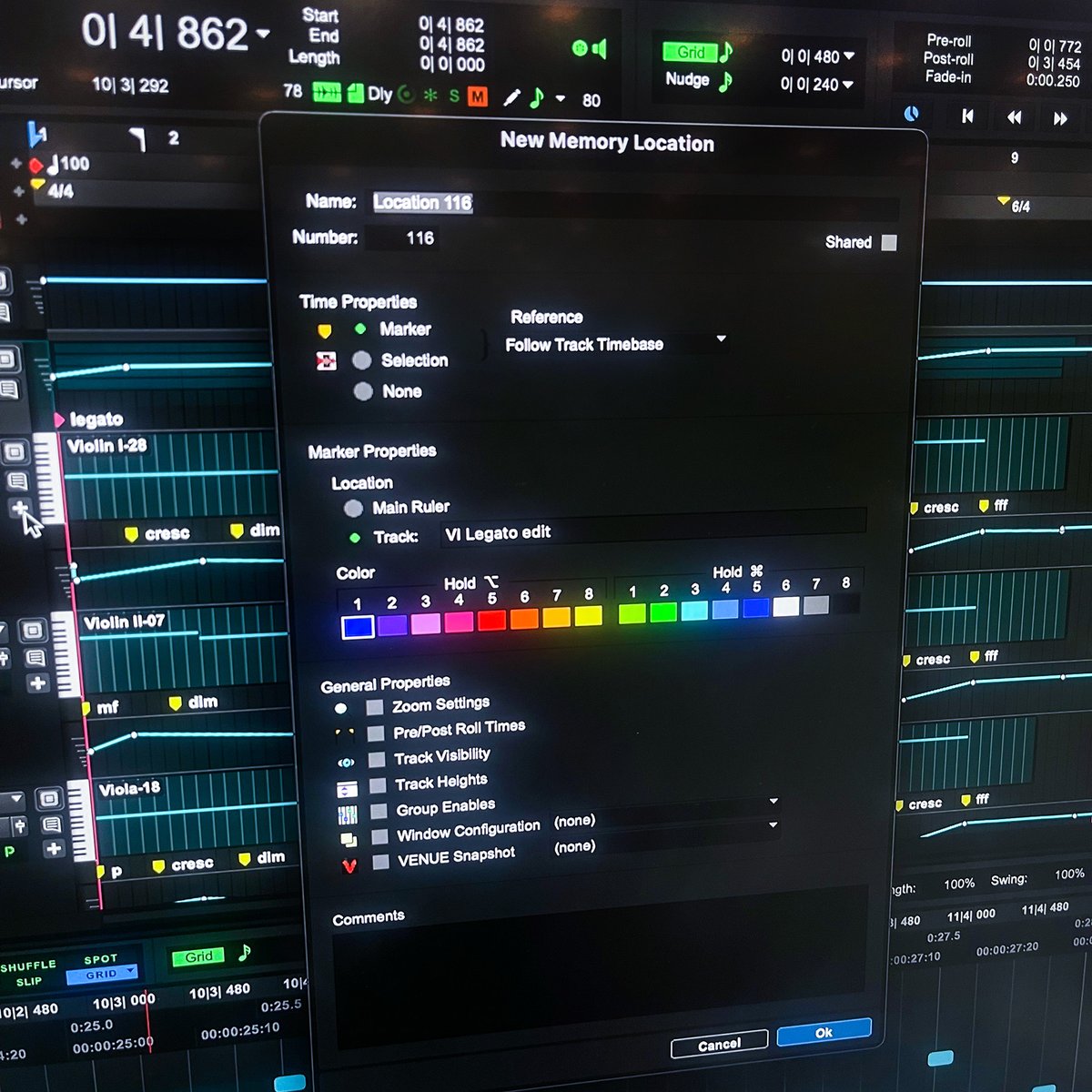The width and height of the screenshot is (1092, 1092).
Task: Enable Track Heights checkbox
Action: [x=378, y=784]
